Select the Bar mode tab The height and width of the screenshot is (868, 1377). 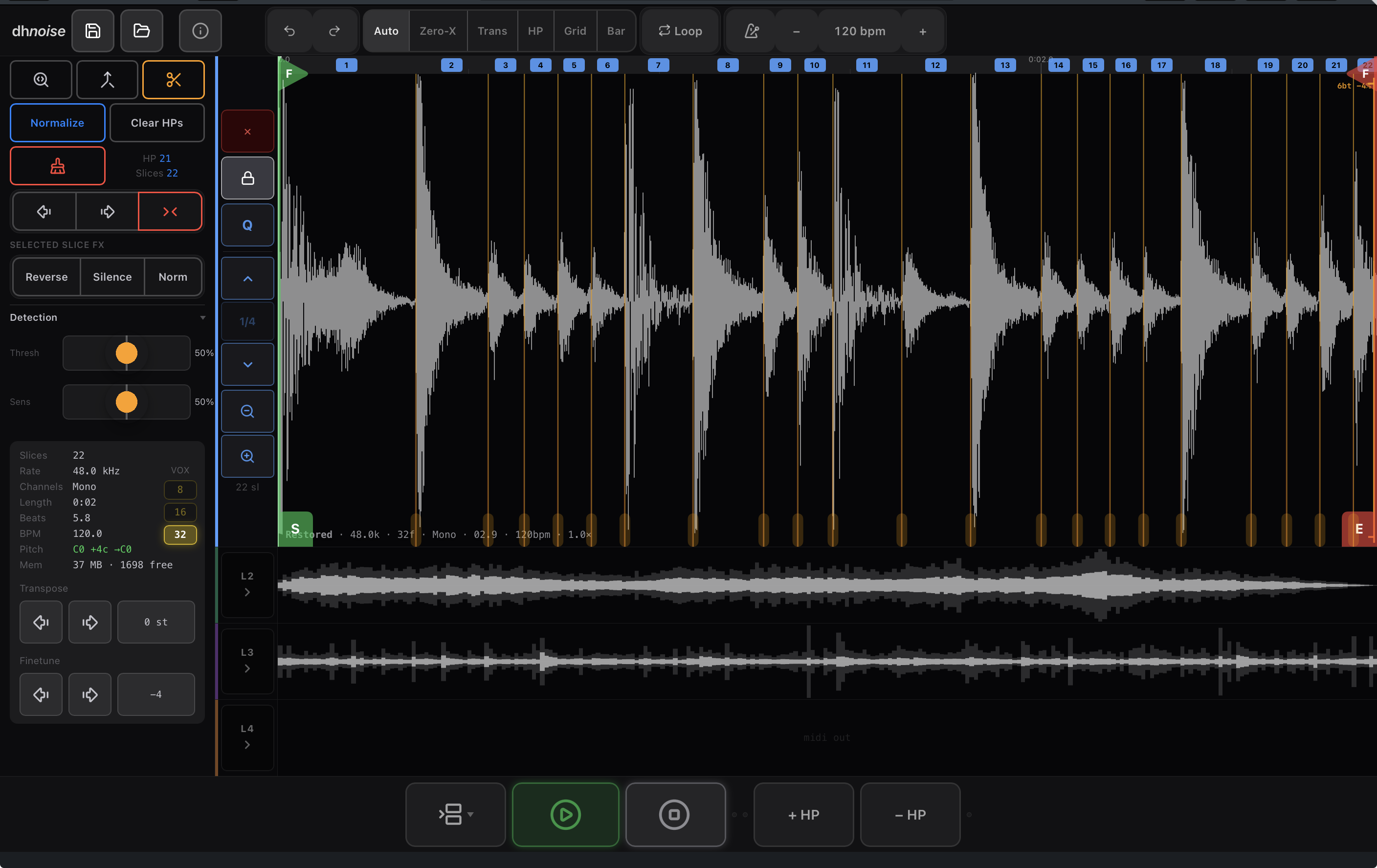(x=616, y=31)
